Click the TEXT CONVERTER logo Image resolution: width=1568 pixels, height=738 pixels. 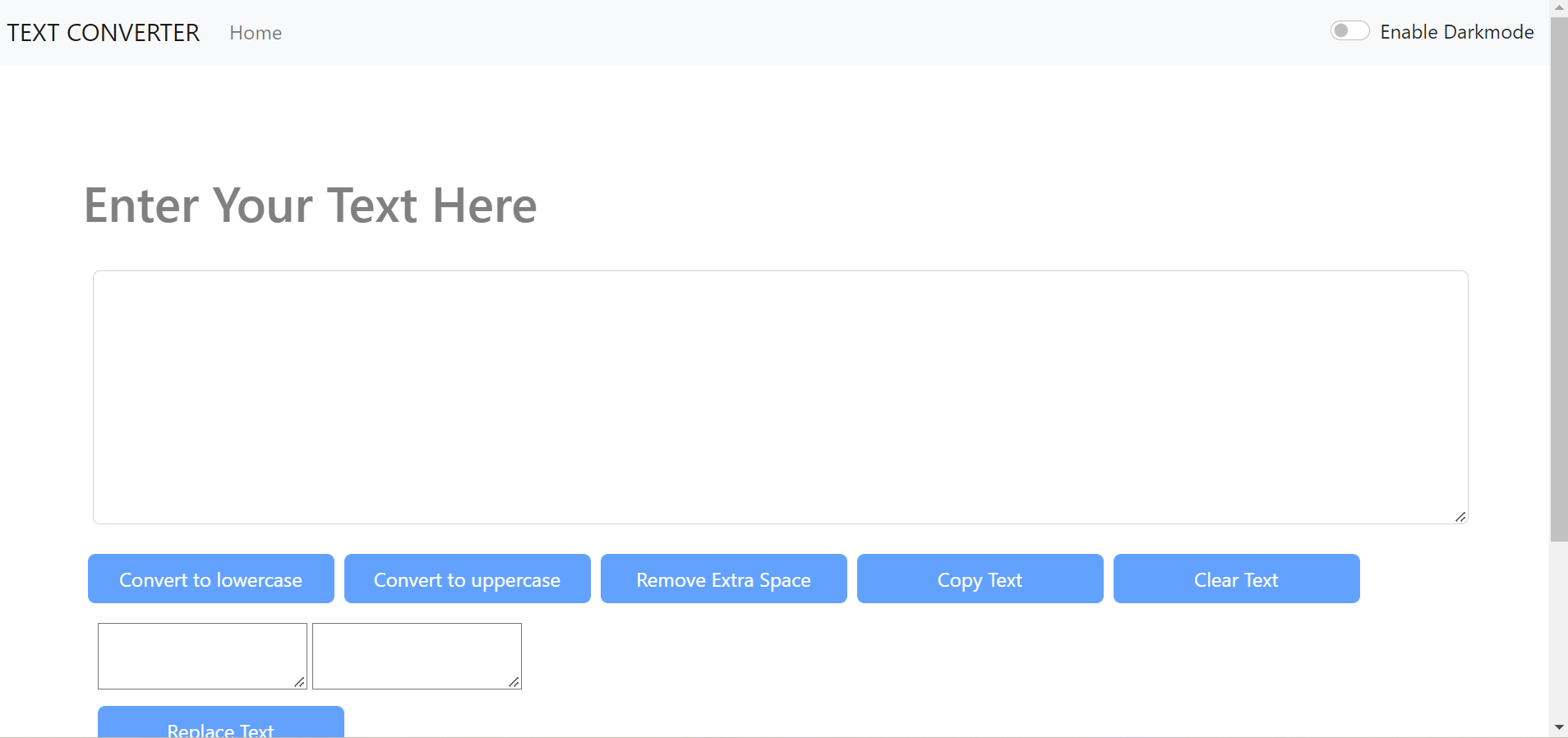(103, 33)
